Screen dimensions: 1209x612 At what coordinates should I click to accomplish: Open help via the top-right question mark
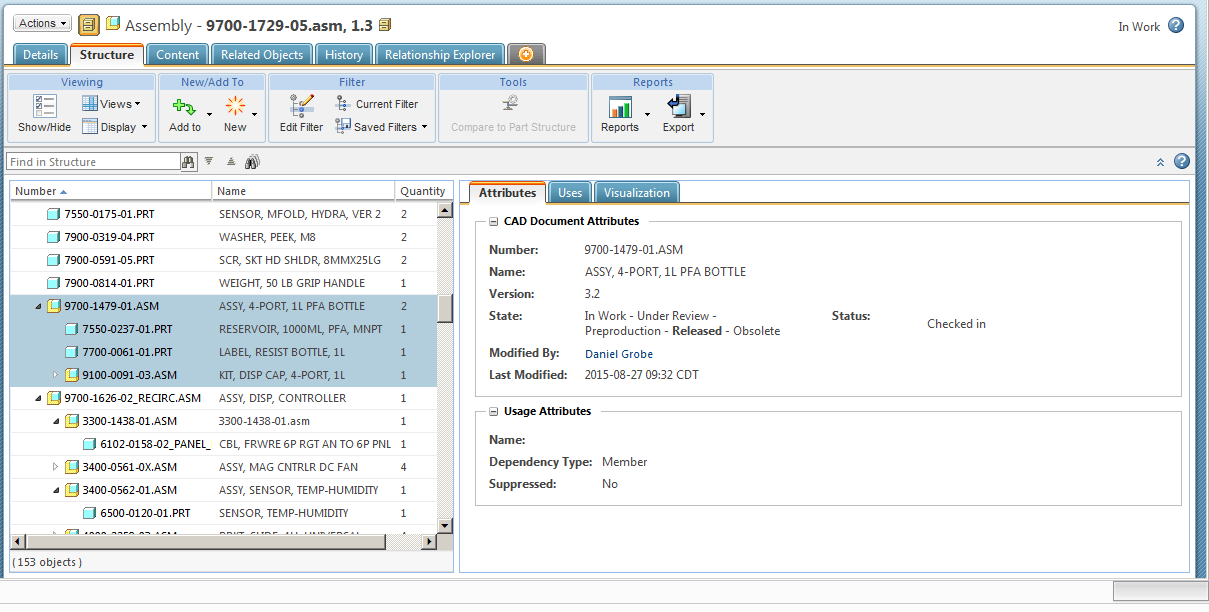(x=1176, y=26)
